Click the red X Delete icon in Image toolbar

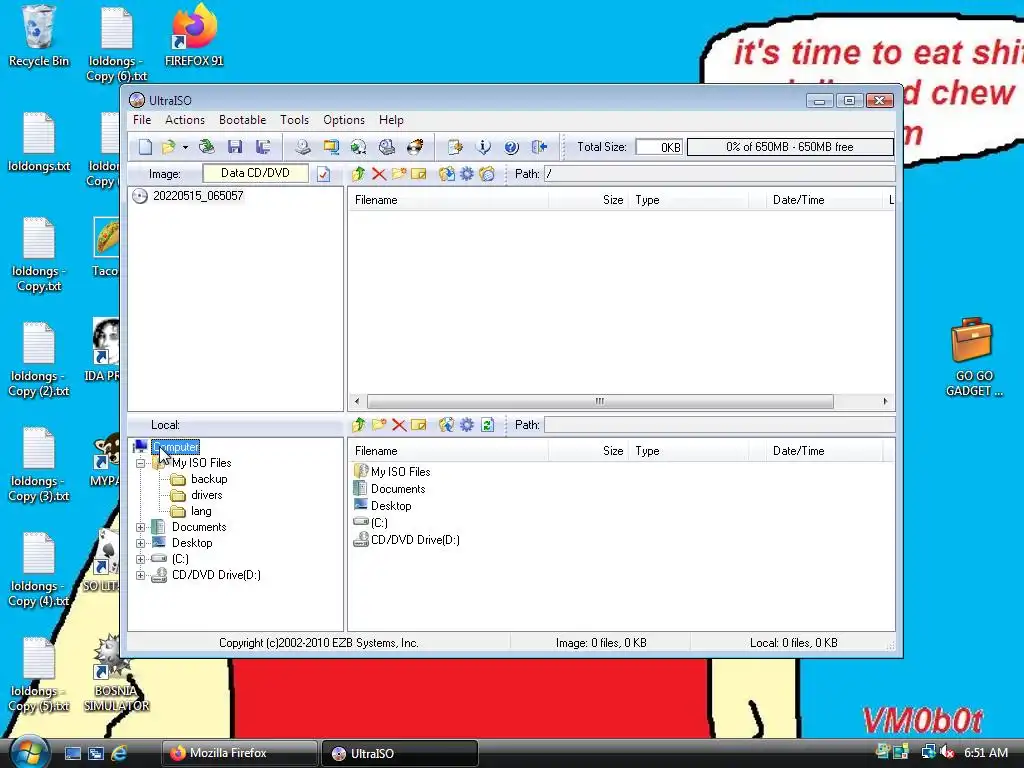click(379, 174)
